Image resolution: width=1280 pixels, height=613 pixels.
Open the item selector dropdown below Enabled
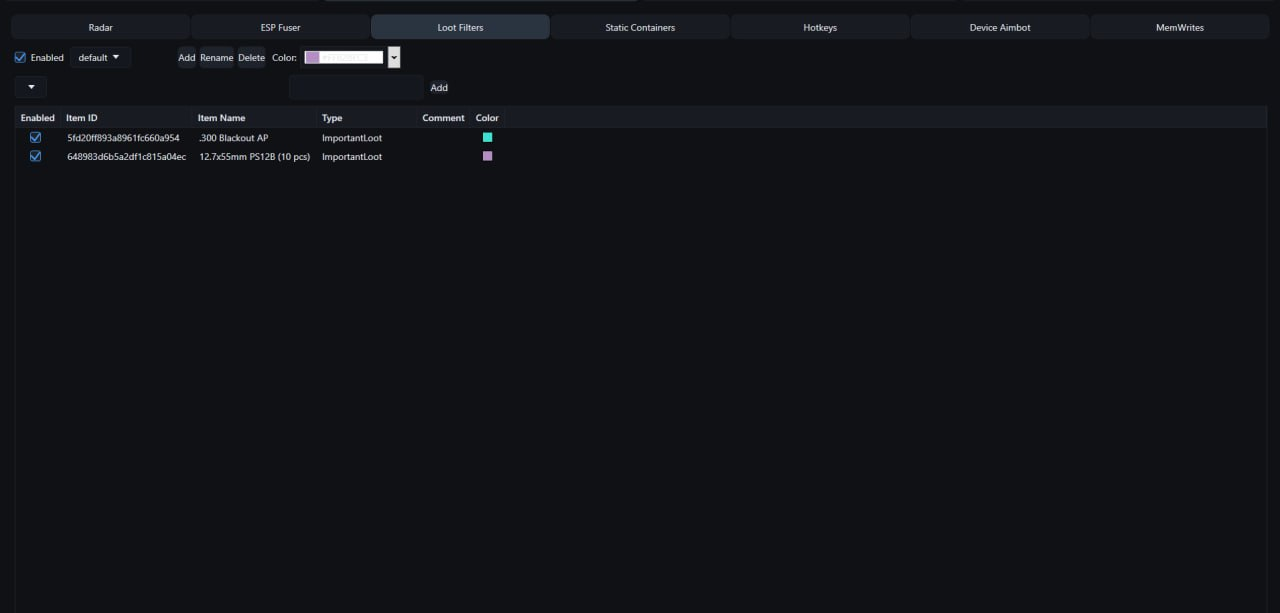pyautogui.click(x=31, y=88)
